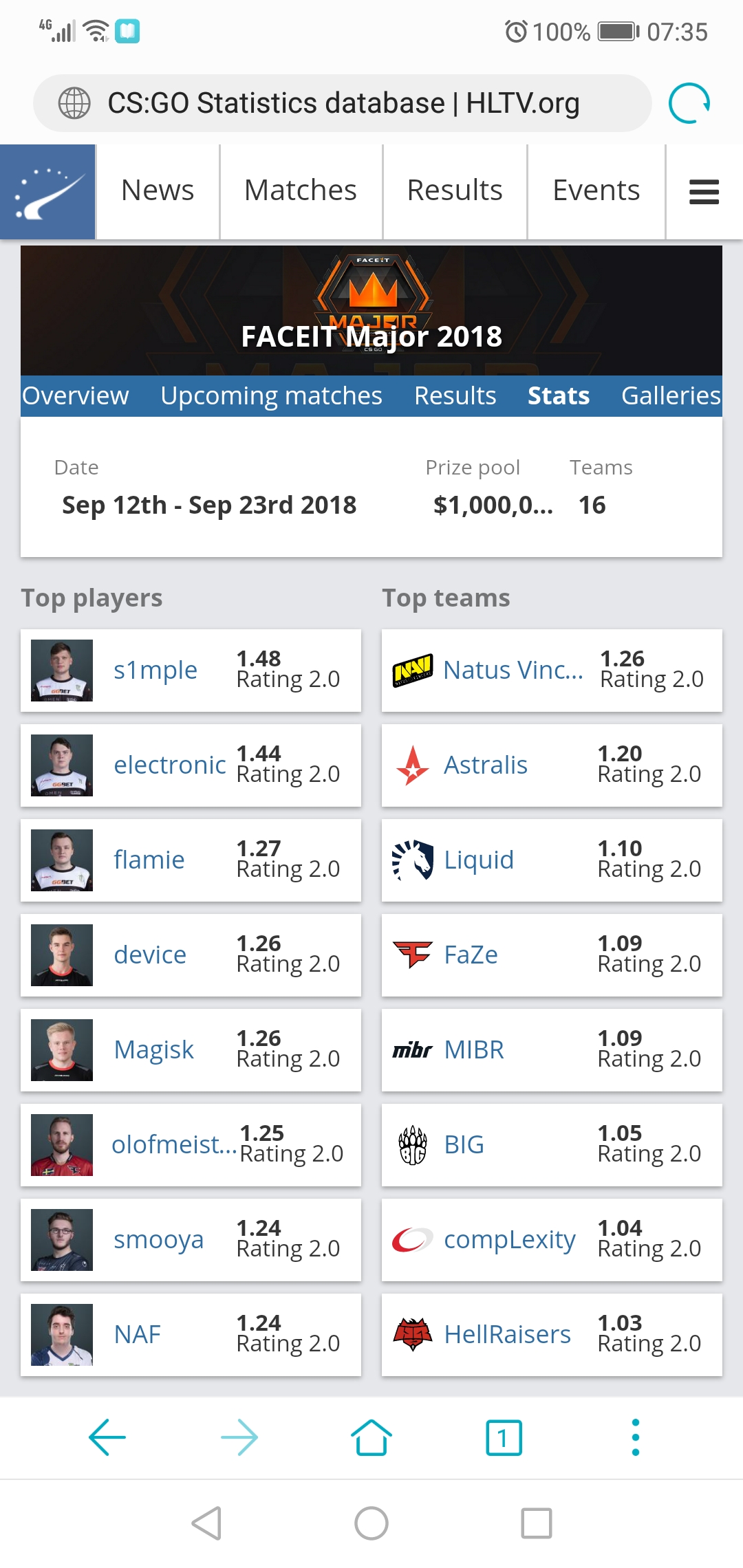Tap the browser forward arrow
Image resolution: width=743 pixels, height=1568 pixels.
(x=239, y=1437)
